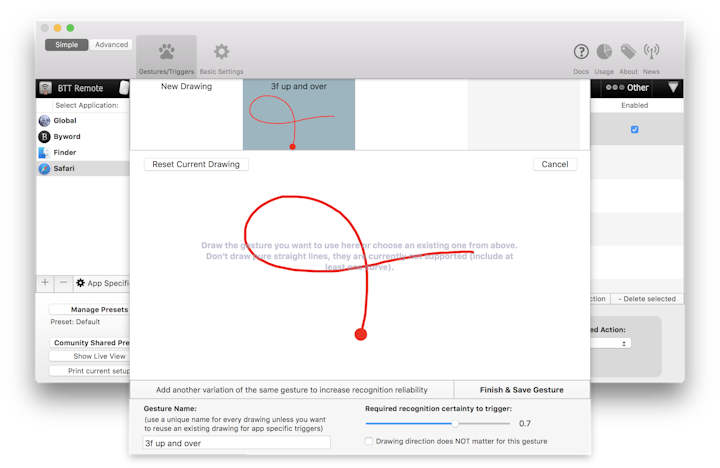Switch to Advanced mode
Screen dimensions: 720x468
pos(111,44)
